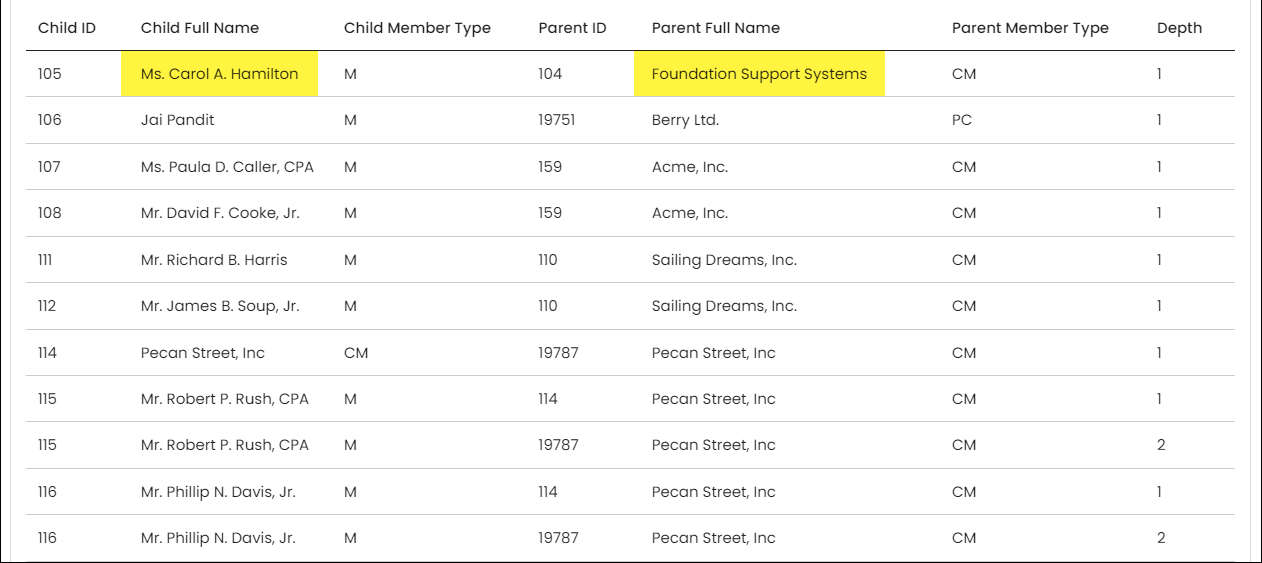Select Mr. Richard B. Harris row name
Image resolution: width=1262 pixels, height=563 pixels.
(214, 260)
